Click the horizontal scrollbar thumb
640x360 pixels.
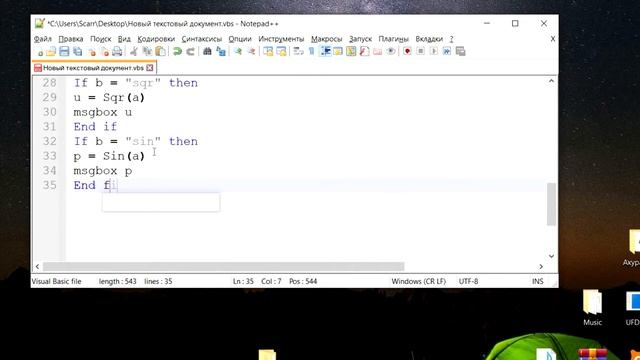[x=223, y=267]
